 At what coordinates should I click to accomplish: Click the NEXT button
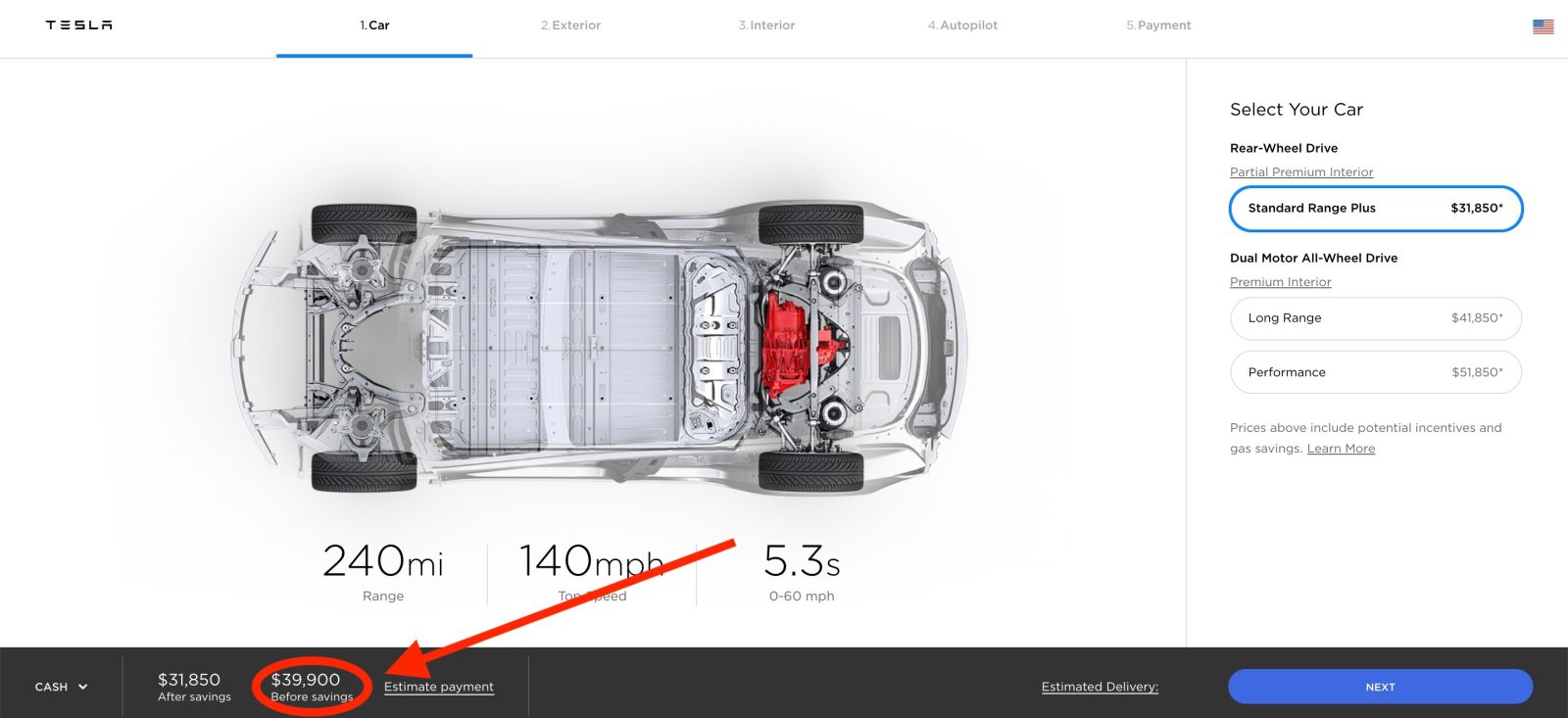coord(1380,687)
